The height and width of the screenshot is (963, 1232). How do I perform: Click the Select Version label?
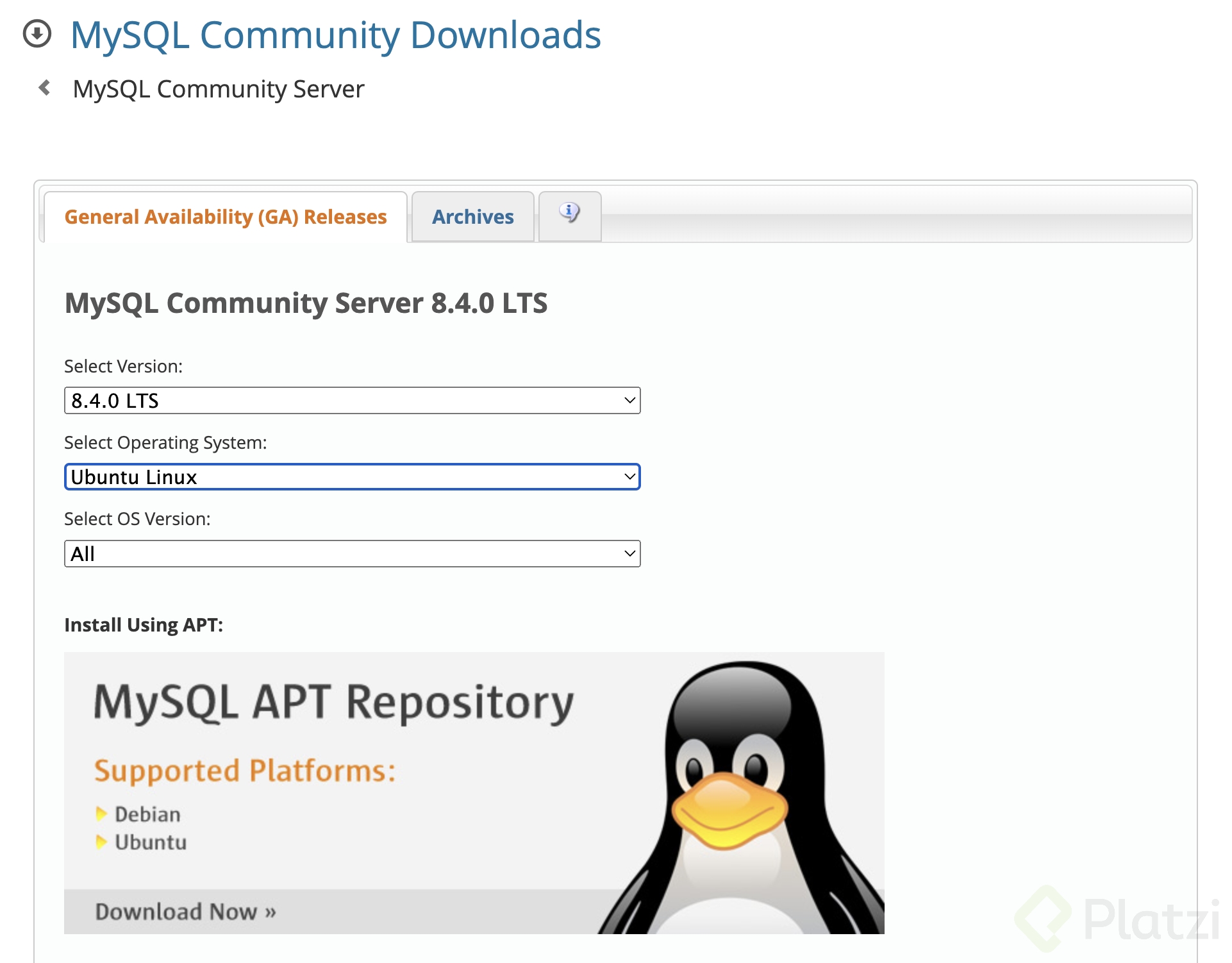click(x=124, y=366)
